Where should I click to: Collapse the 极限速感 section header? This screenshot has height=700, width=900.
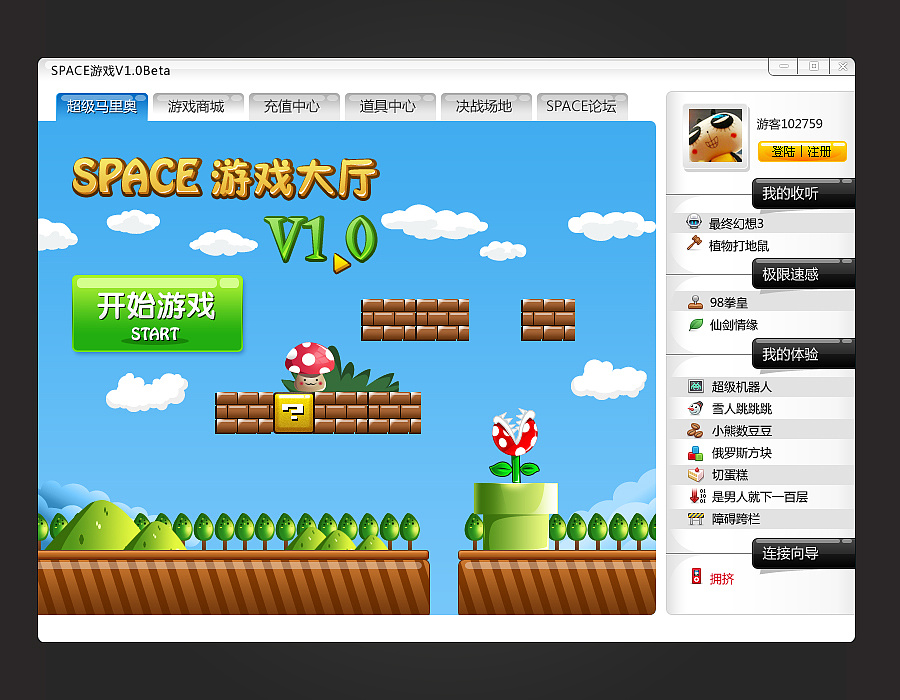(x=803, y=274)
